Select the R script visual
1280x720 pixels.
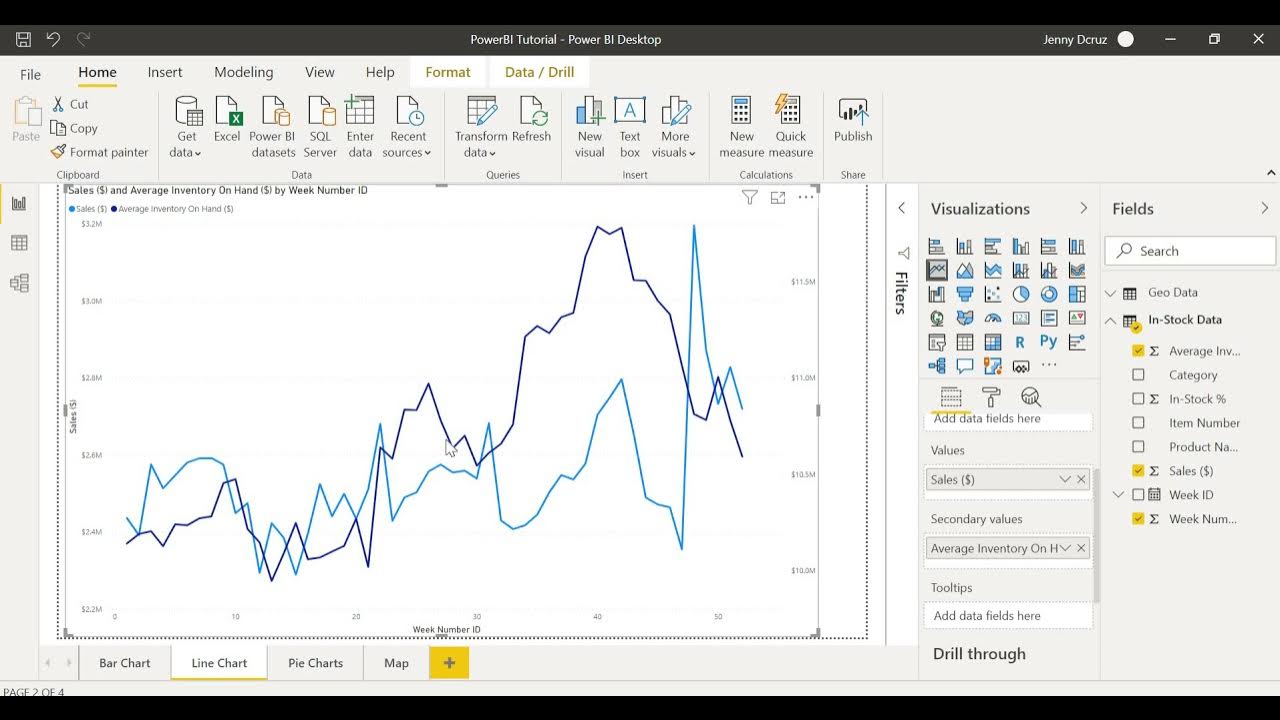[1020, 342]
